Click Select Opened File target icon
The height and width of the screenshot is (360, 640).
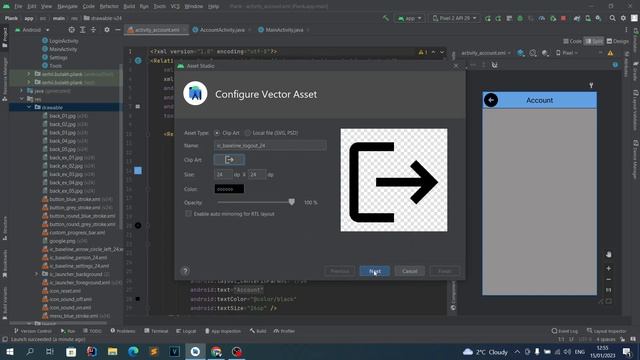tap(71, 30)
